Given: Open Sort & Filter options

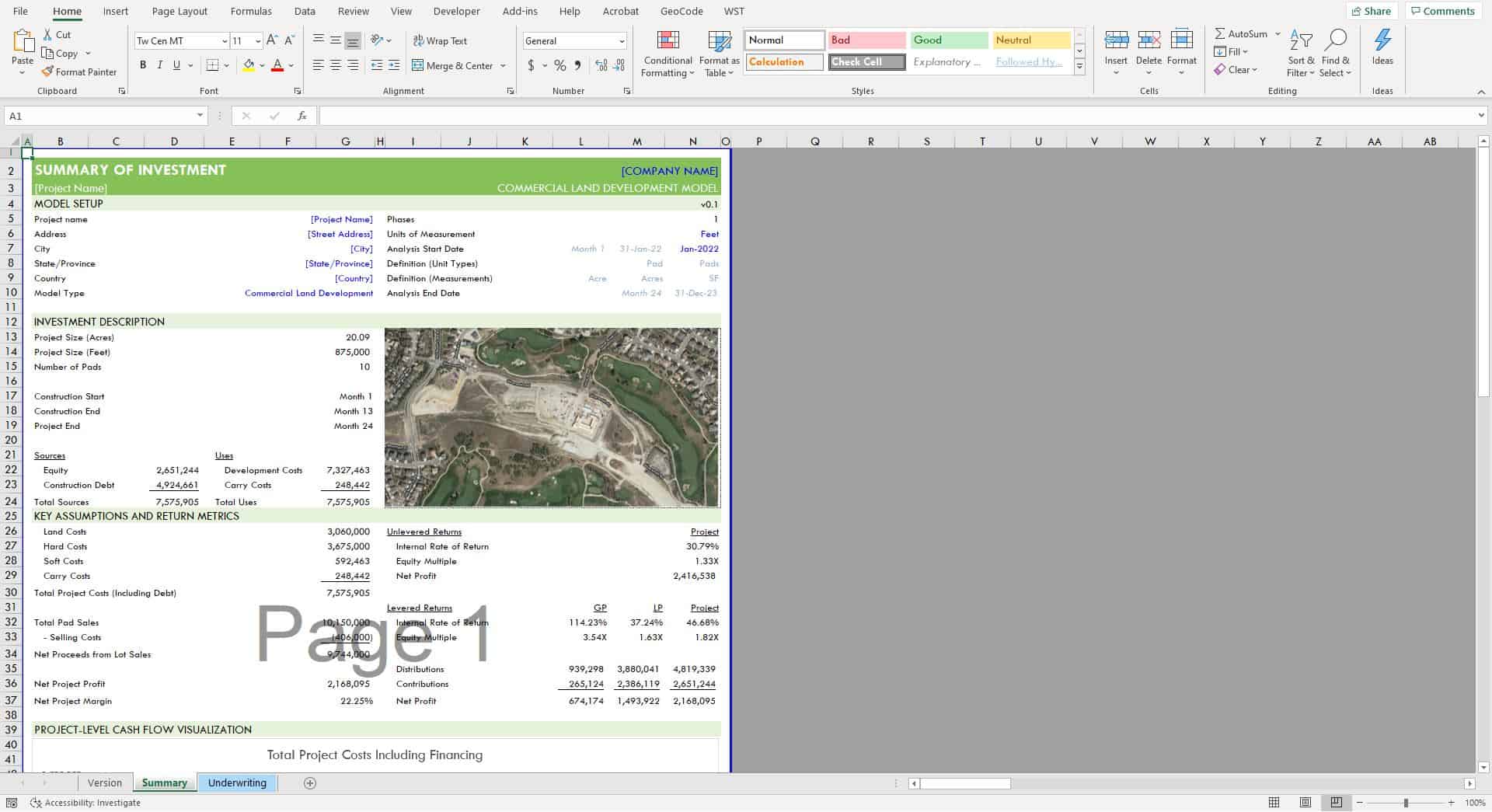Looking at the screenshot, I should click(1301, 53).
